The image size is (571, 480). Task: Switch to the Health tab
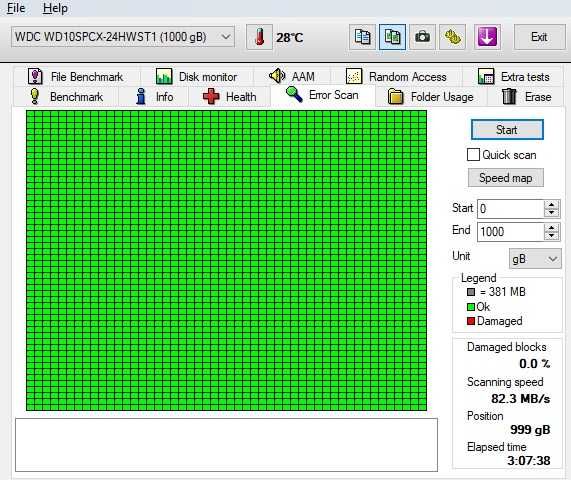click(x=230, y=97)
